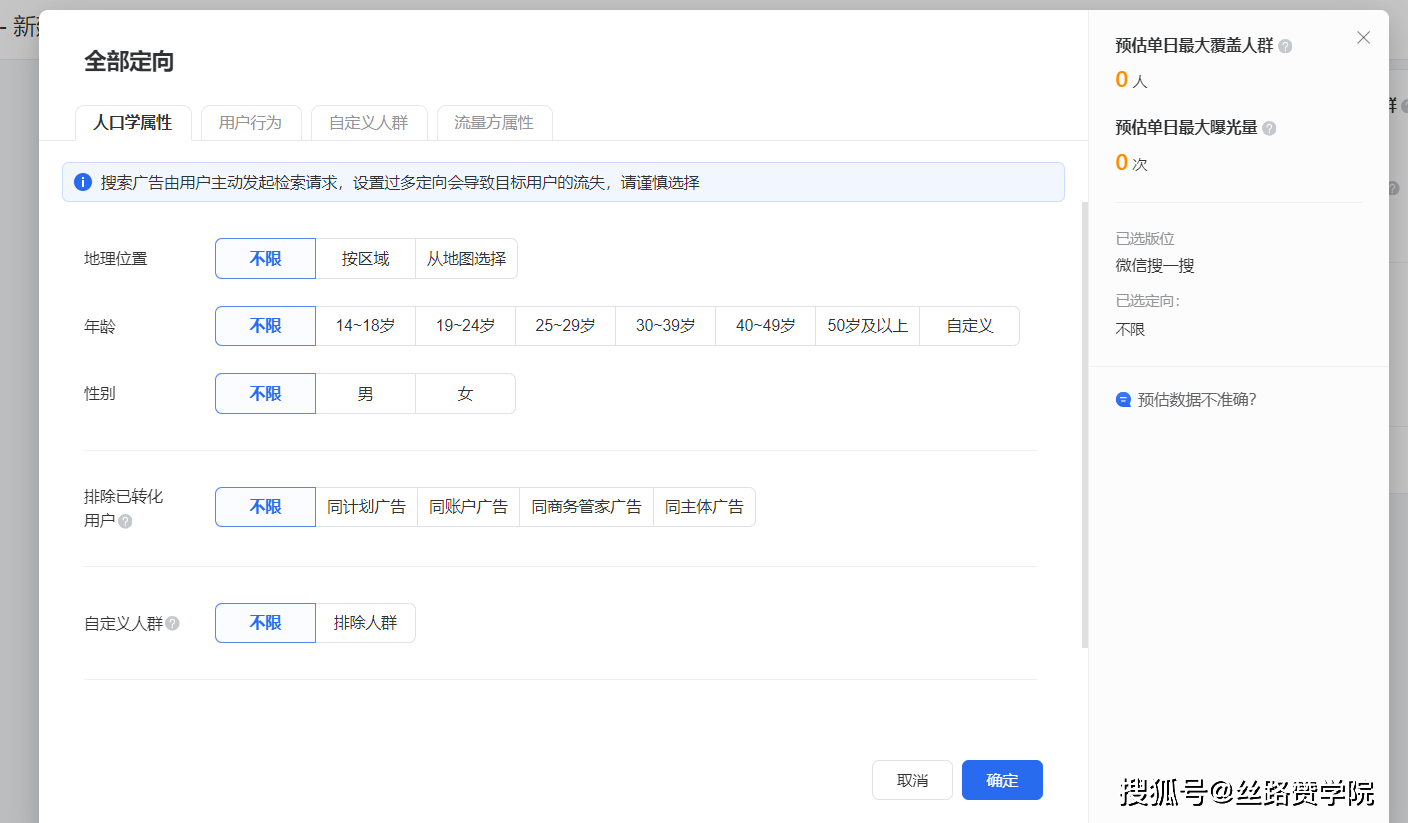Select 按区域 for 地理位置
The image size is (1408, 823).
coord(365,258)
